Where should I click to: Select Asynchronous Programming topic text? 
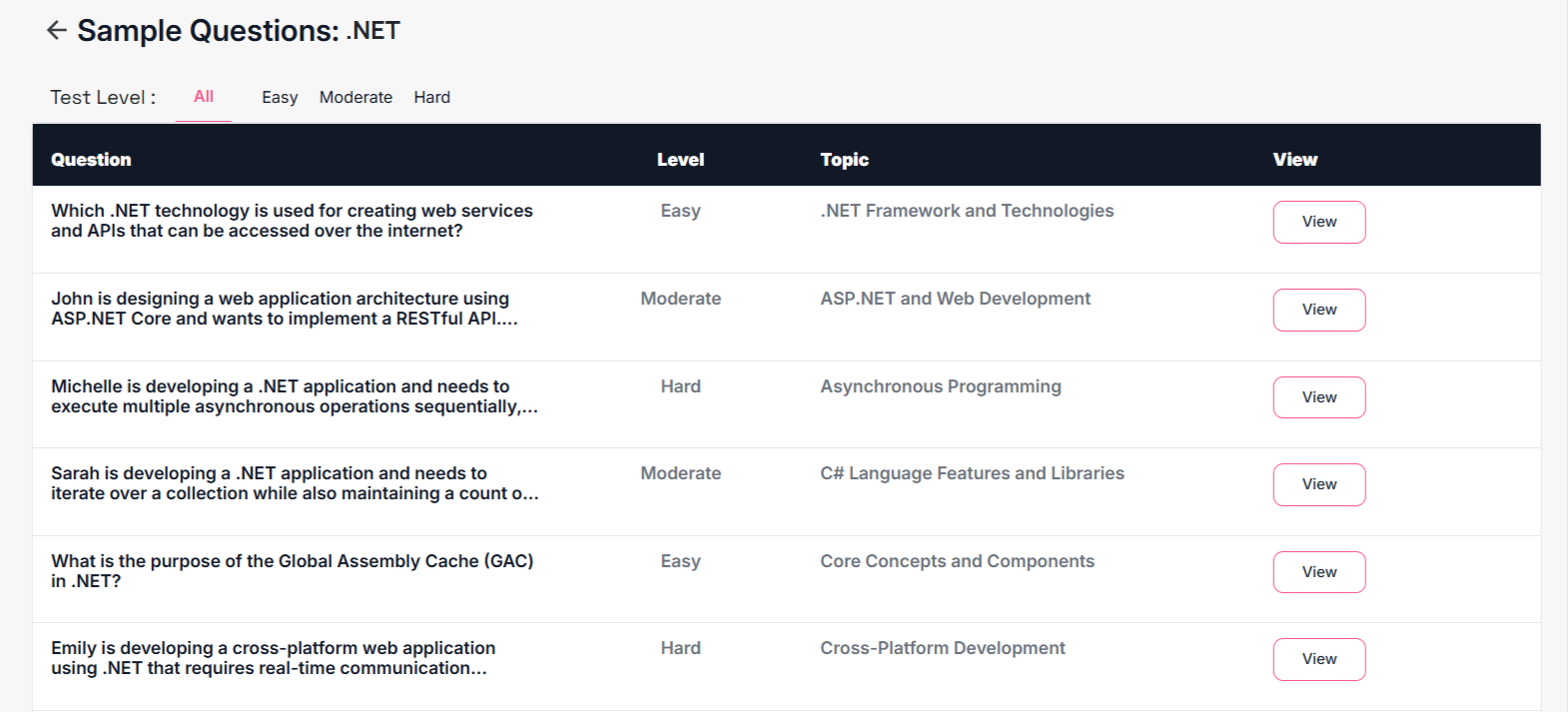[940, 386]
